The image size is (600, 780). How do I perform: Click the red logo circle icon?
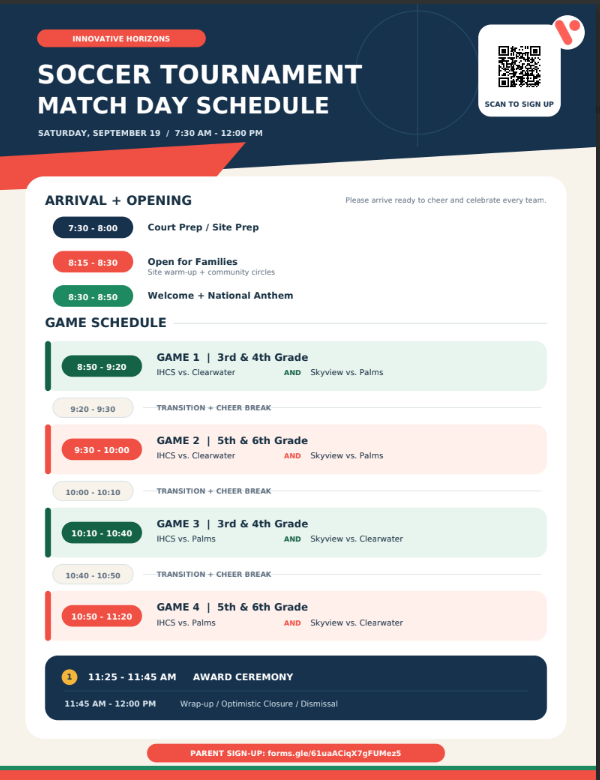pos(569,32)
